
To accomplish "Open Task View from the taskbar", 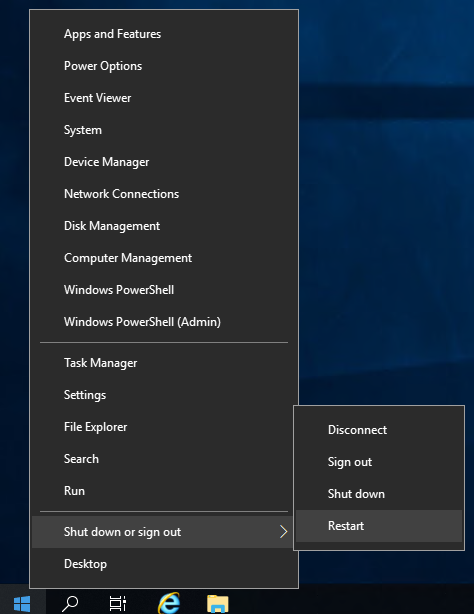I will 118,603.
